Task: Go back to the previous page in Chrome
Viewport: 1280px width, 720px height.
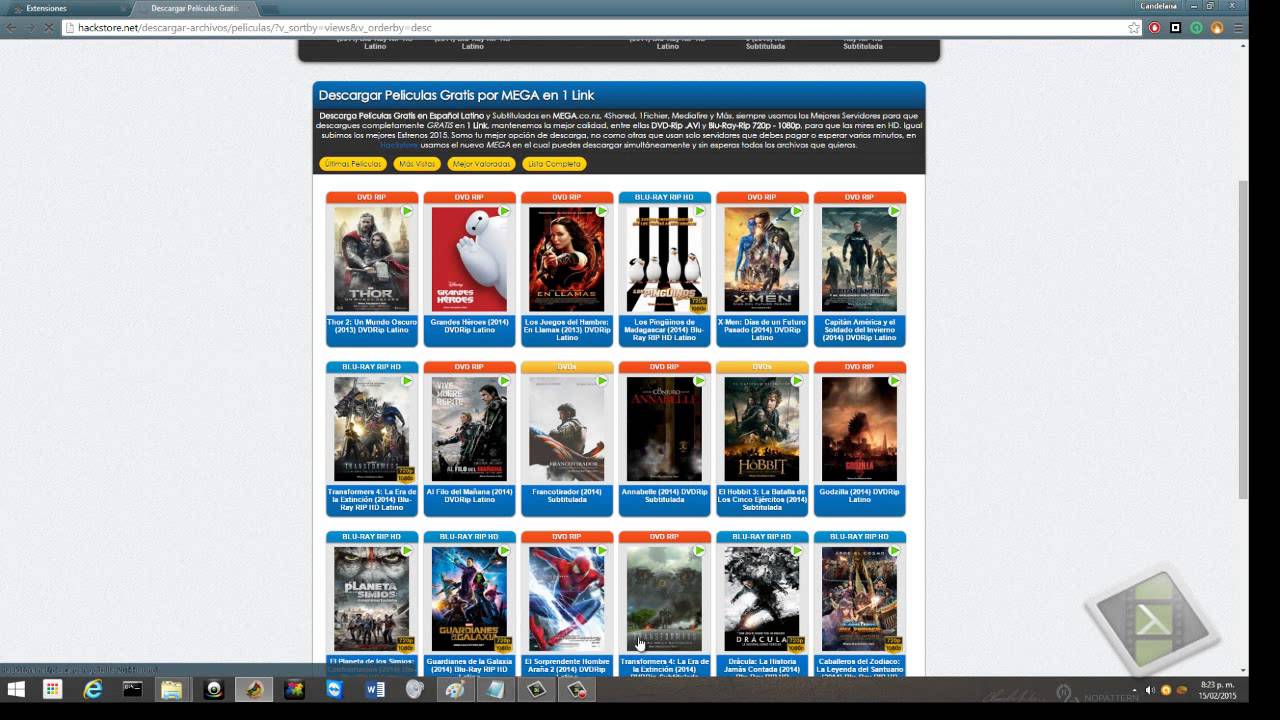Action: tap(11, 28)
